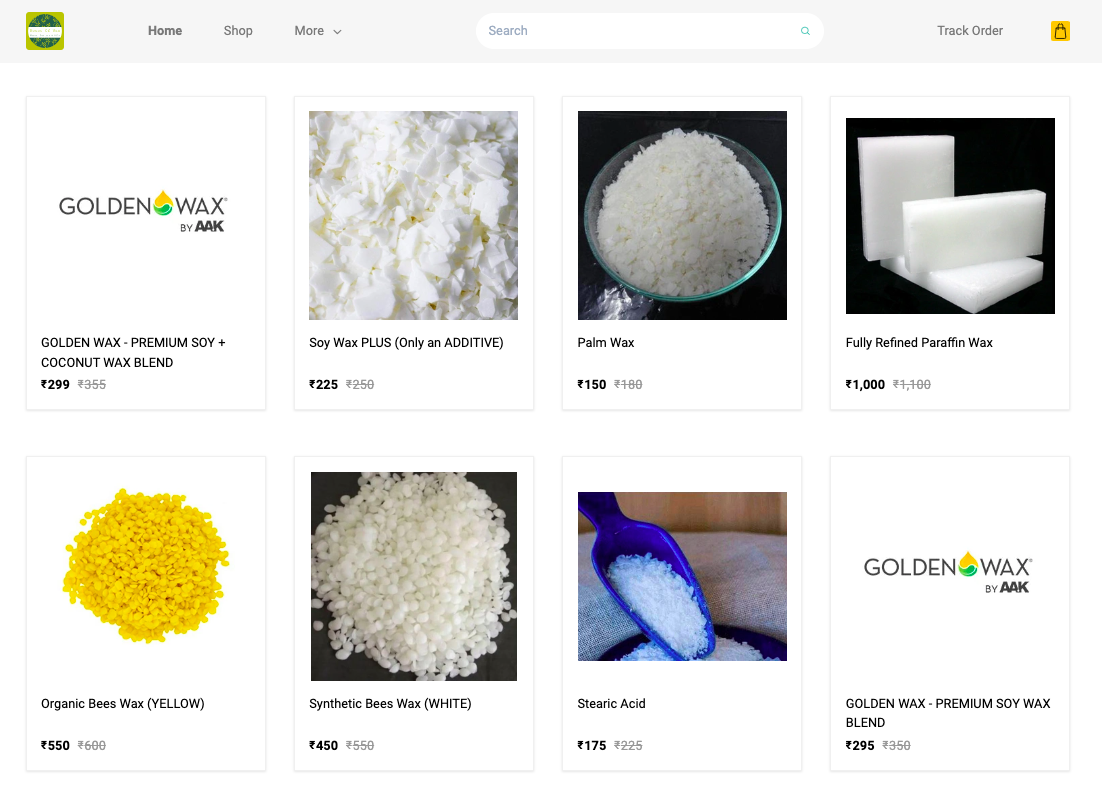Open the Stearic Acid scoop image
1102x803 pixels.
(682, 576)
